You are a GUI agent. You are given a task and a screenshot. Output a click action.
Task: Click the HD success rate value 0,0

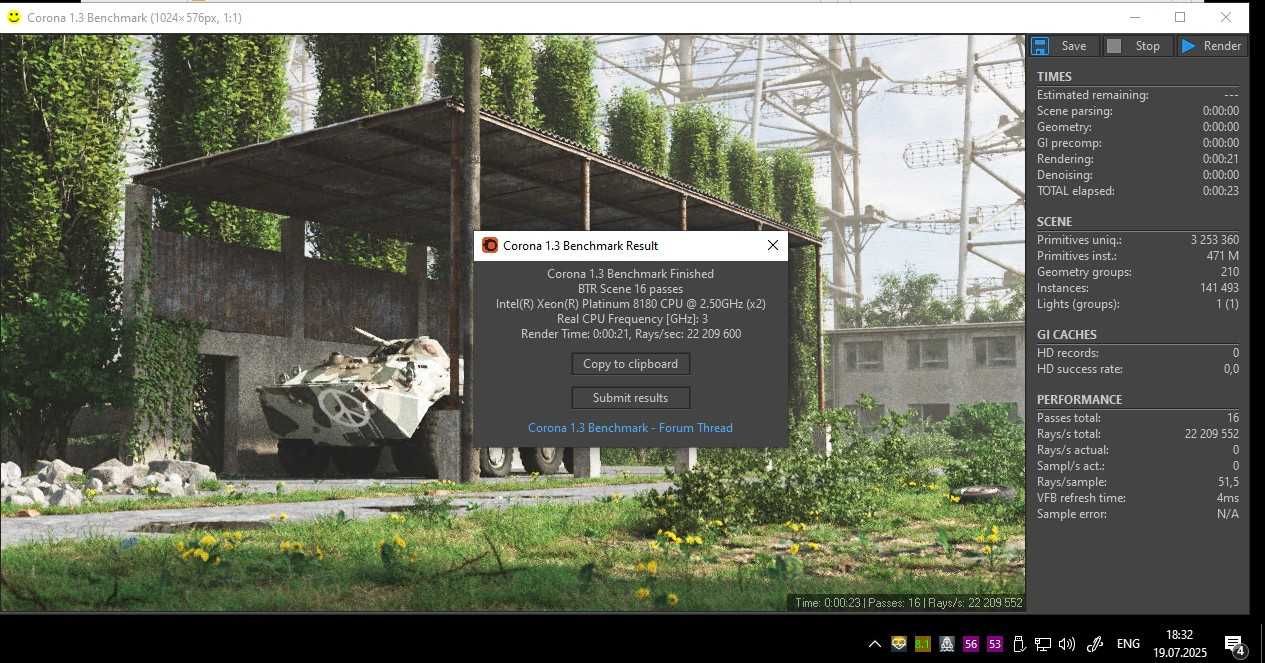[x=1231, y=369]
